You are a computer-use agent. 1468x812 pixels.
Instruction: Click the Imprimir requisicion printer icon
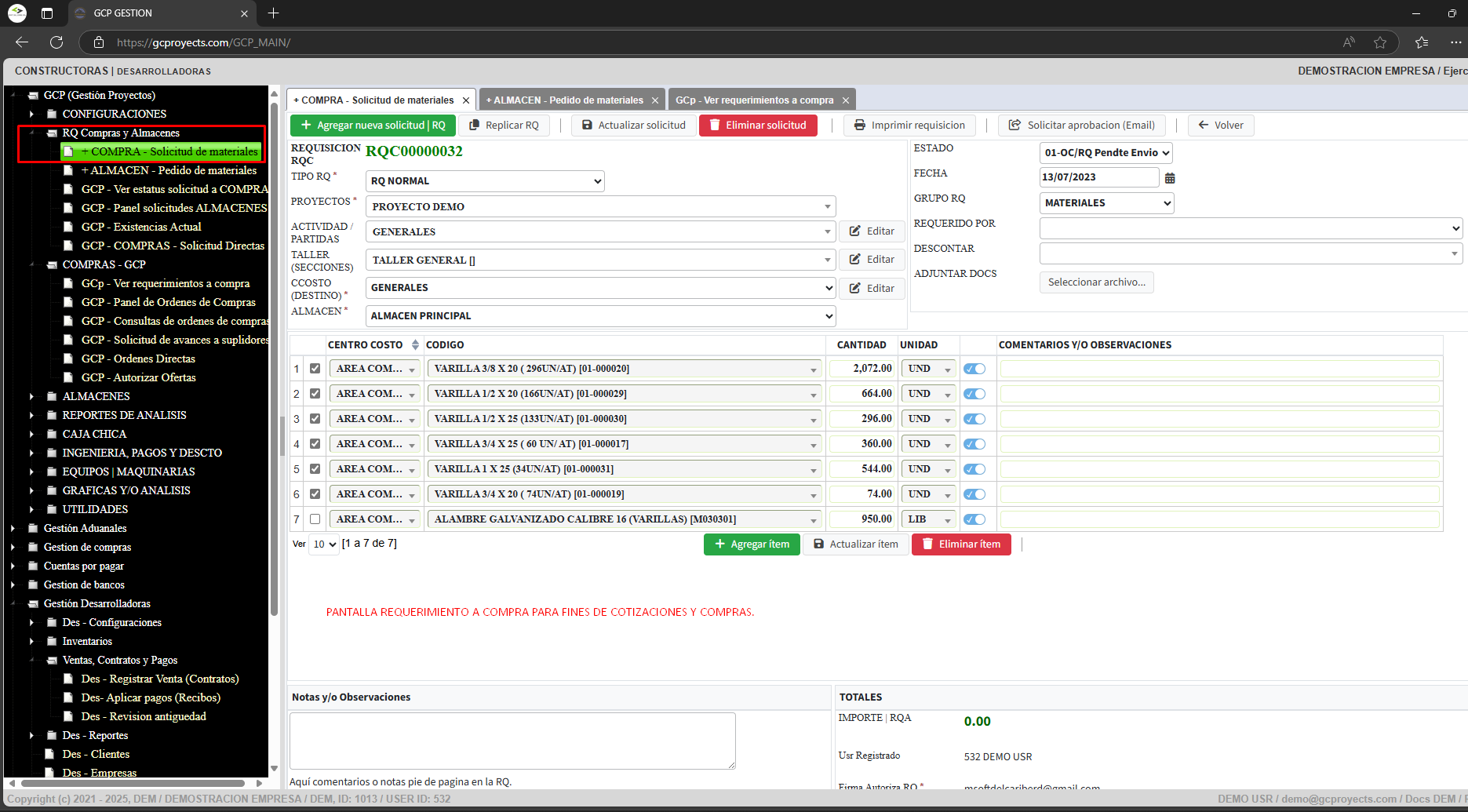860,126
